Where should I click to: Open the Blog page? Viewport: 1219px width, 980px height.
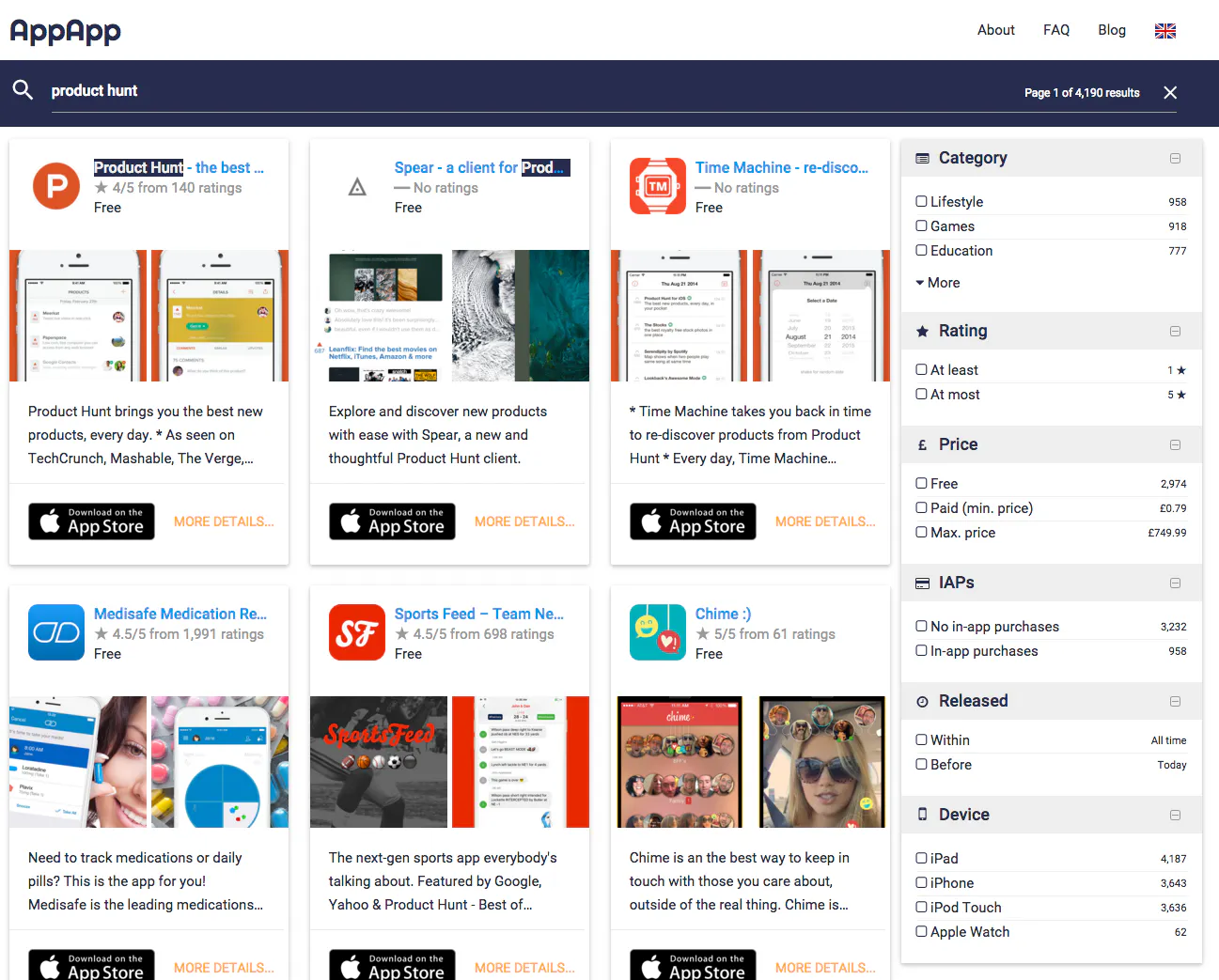pos(1112,30)
